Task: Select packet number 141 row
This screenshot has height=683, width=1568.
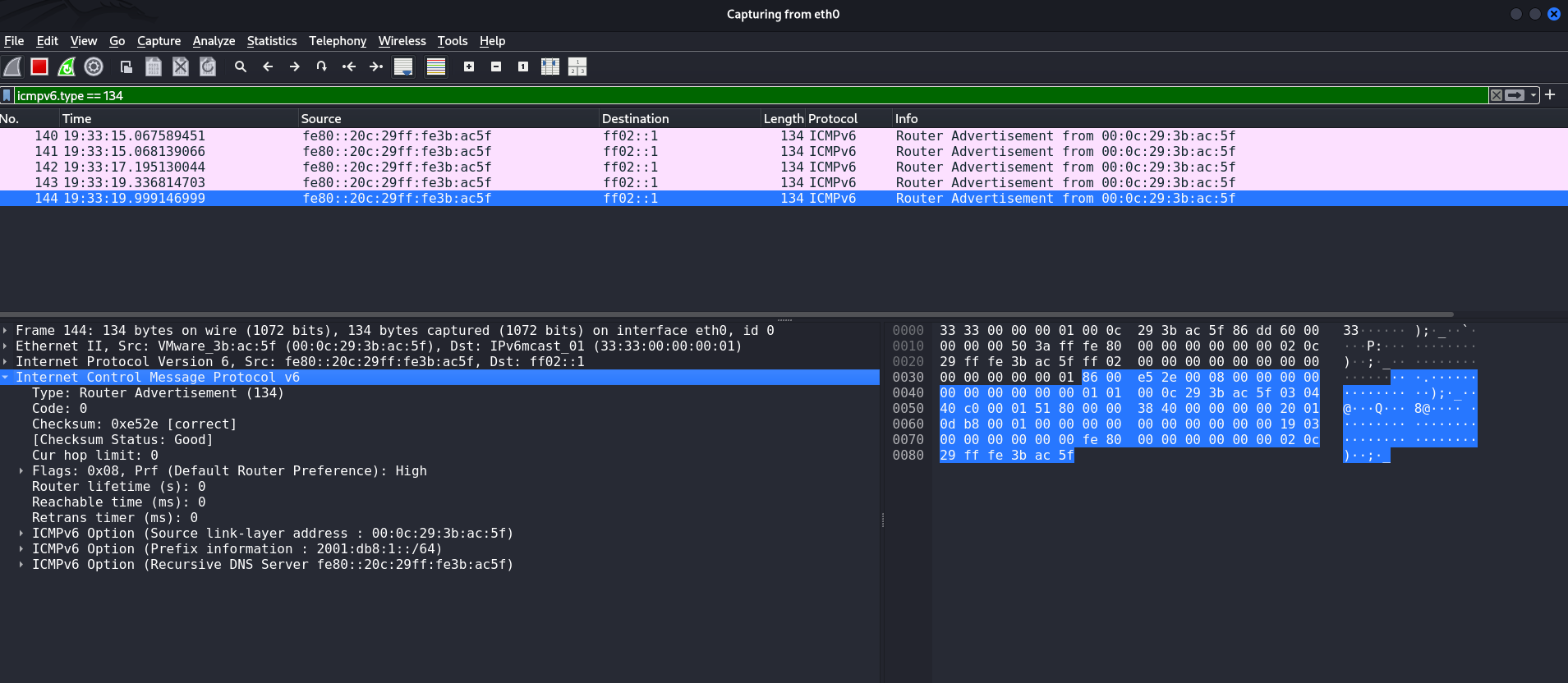Action: tap(784, 152)
